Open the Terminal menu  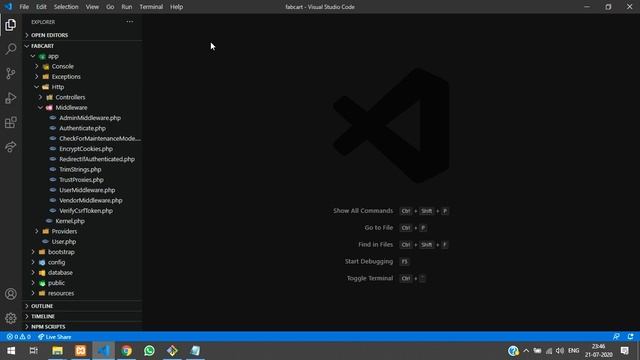151,7
